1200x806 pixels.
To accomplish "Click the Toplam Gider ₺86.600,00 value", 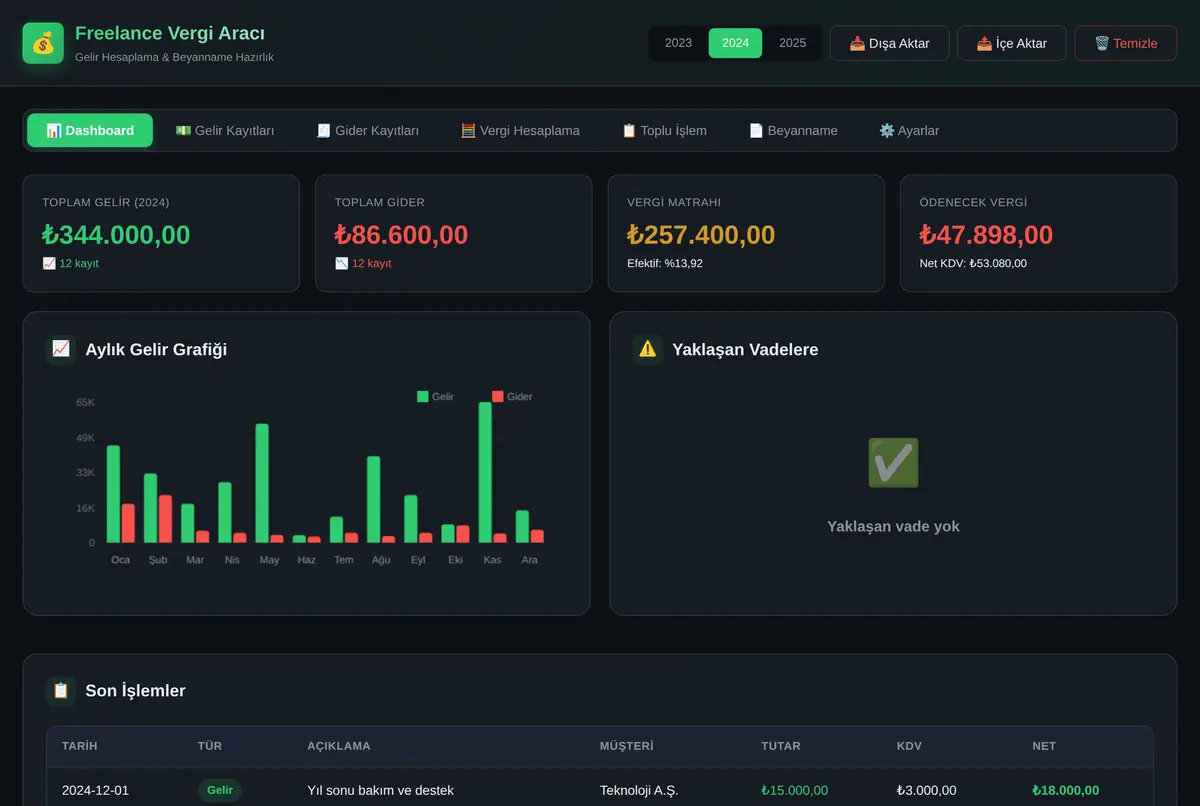I will point(401,235).
